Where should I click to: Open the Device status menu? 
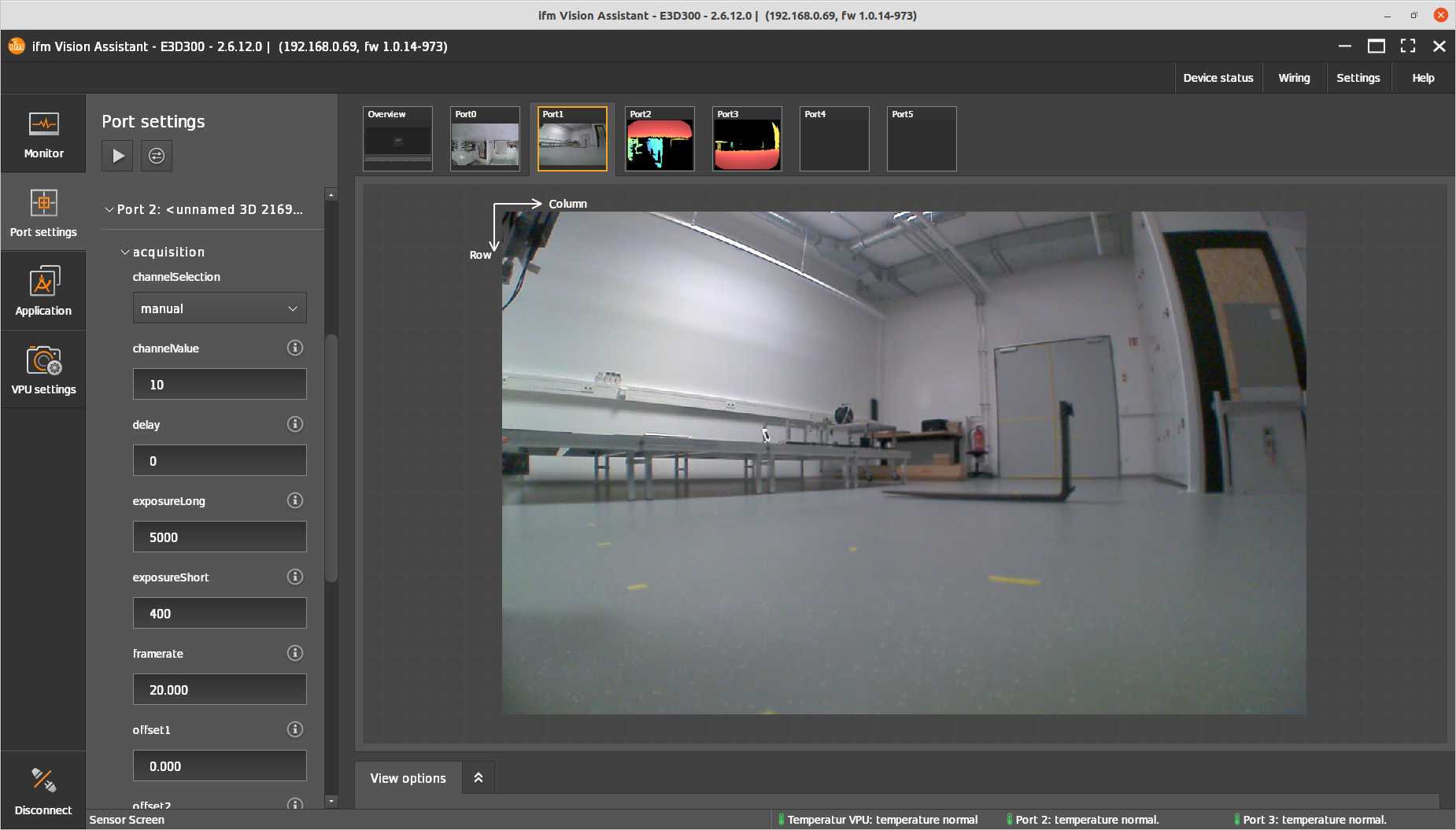(1218, 78)
